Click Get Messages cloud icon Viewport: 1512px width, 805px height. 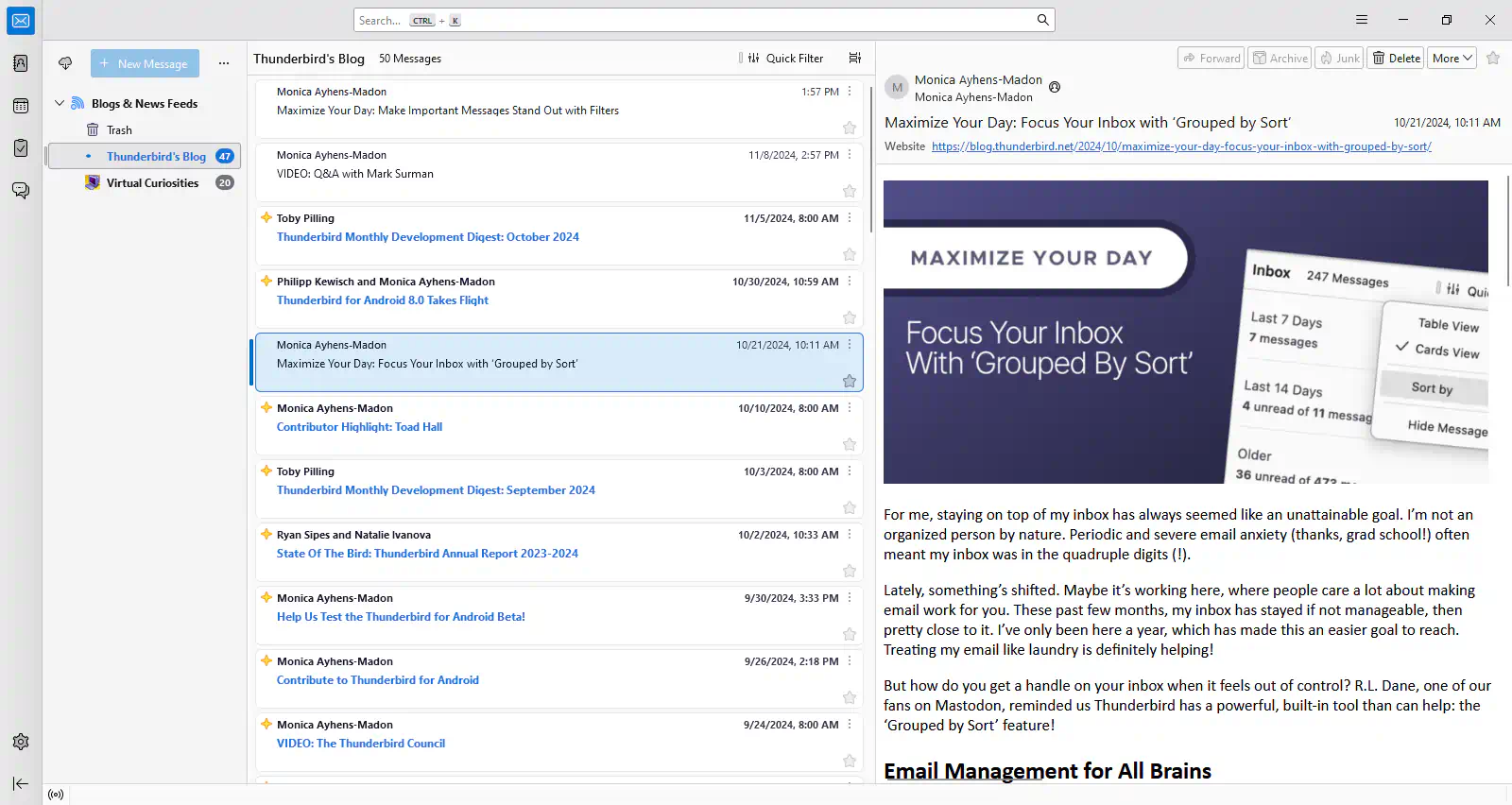pyautogui.click(x=65, y=63)
